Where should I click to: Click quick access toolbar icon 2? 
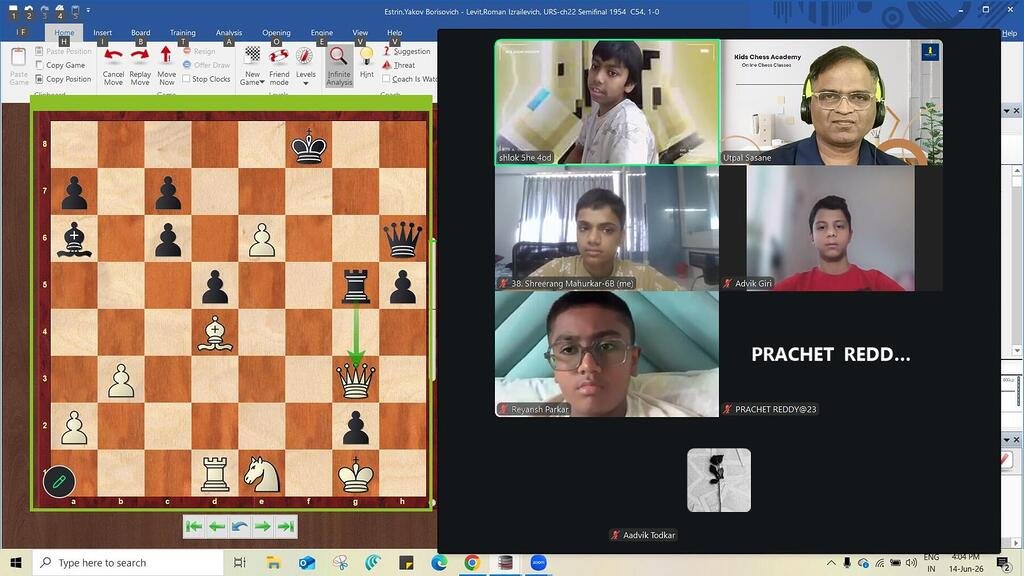28,11
